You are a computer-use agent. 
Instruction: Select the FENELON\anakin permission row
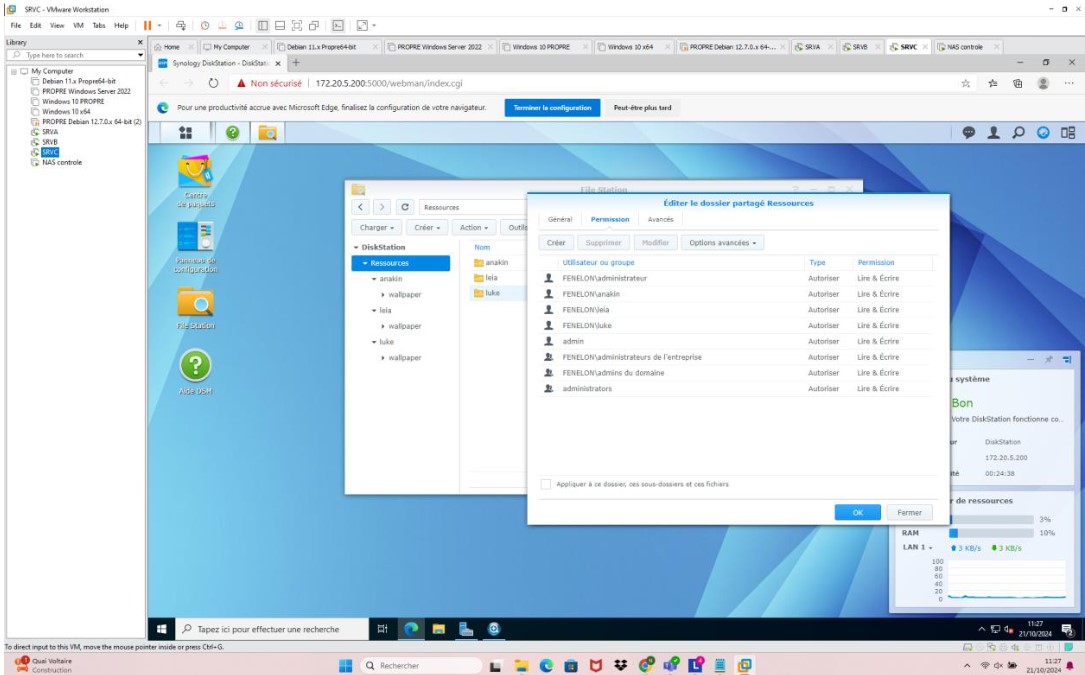click(738, 294)
